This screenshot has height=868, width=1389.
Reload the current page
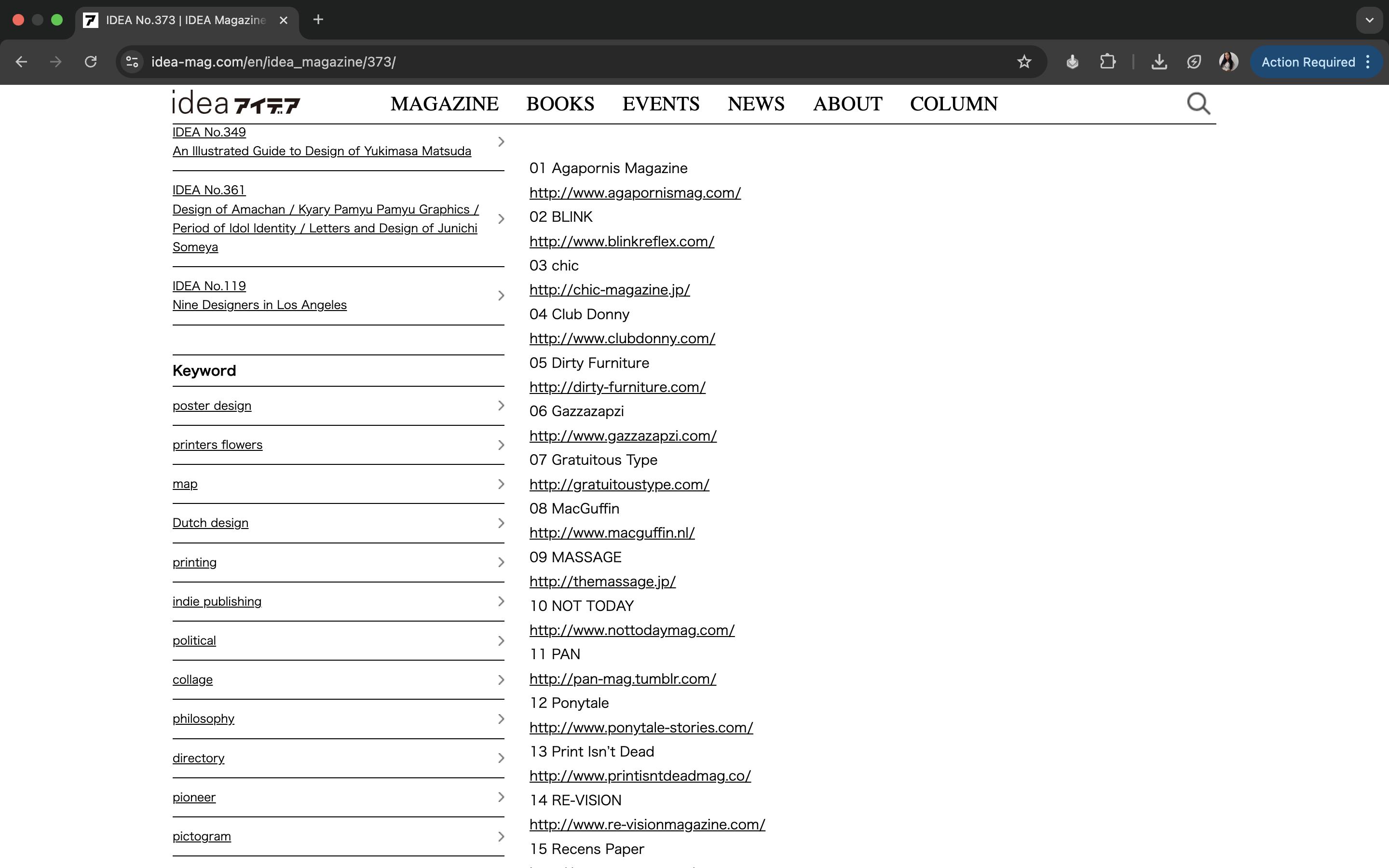coord(91,62)
